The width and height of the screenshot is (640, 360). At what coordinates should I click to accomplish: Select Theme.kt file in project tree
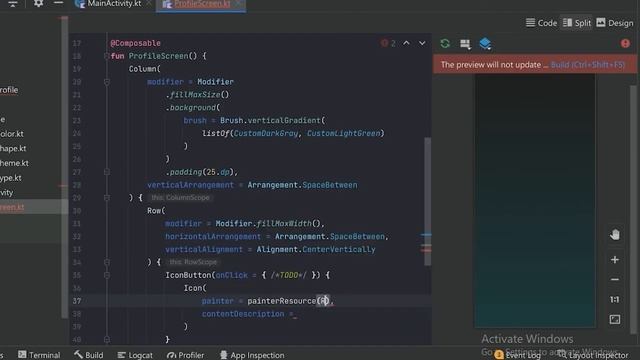[14, 163]
